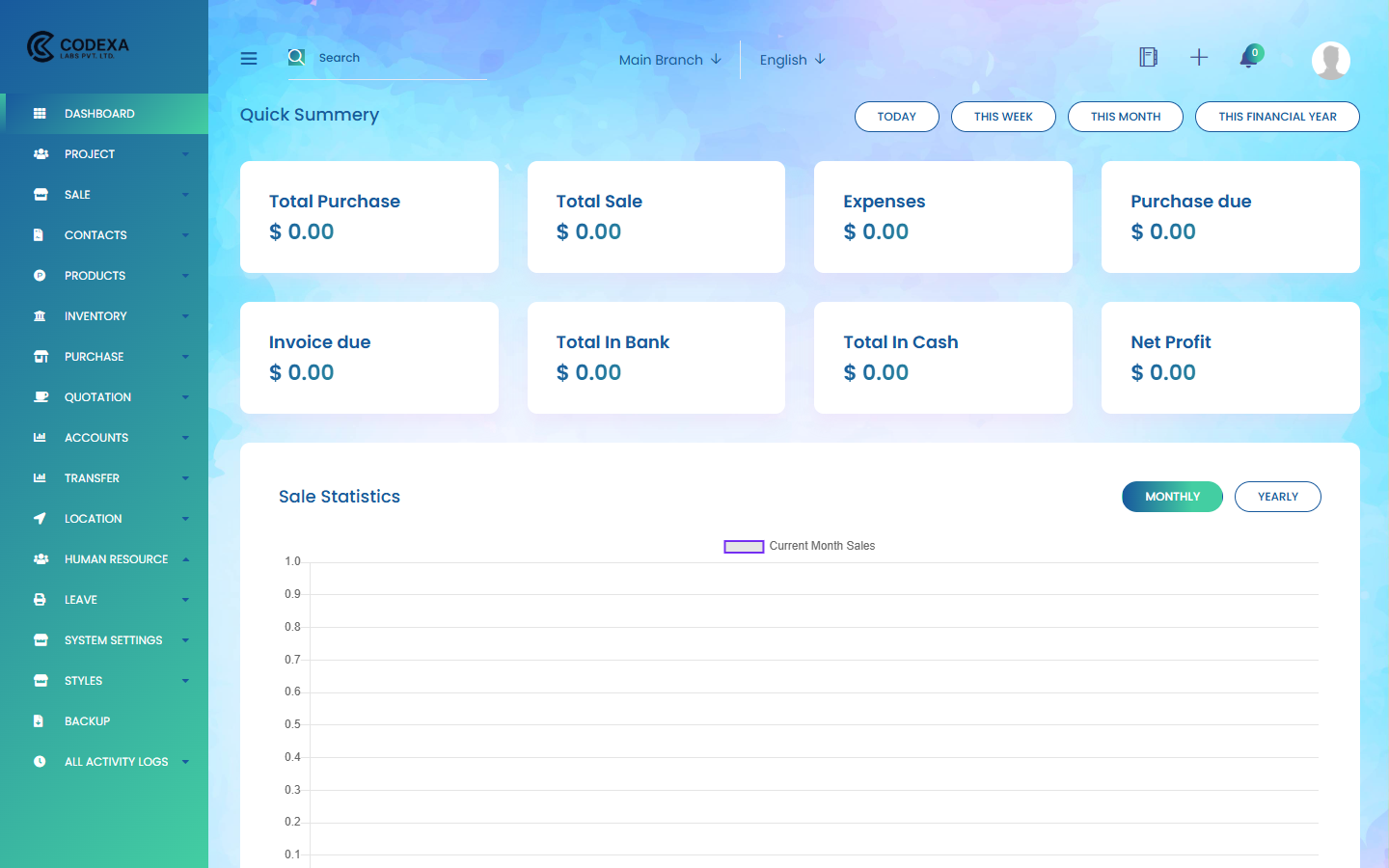
Task: Click the THIS FINANCIAL YEAR button
Action: [1277, 116]
